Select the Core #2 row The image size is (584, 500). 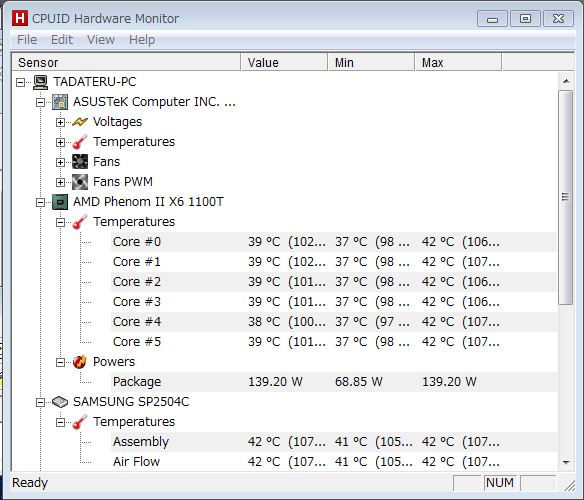click(x=334, y=282)
